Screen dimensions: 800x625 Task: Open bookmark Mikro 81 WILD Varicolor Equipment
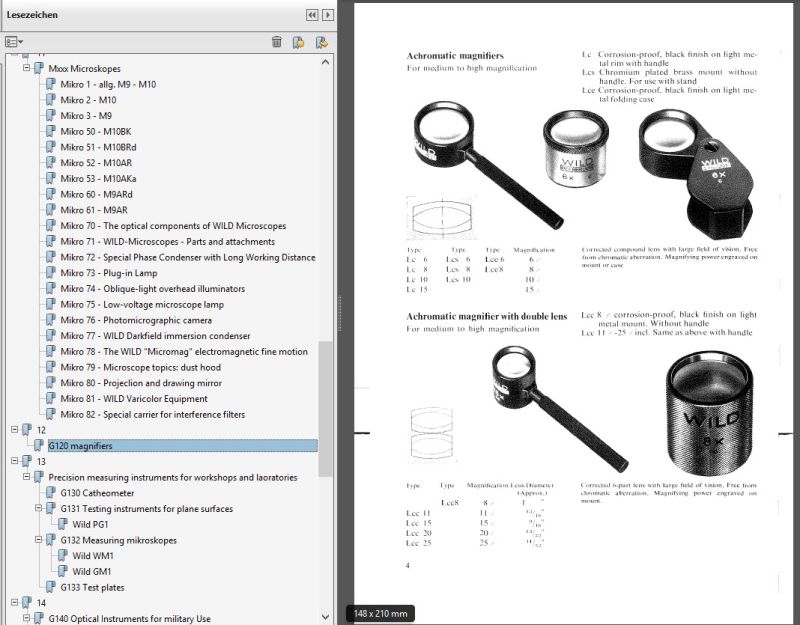click(134, 398)
